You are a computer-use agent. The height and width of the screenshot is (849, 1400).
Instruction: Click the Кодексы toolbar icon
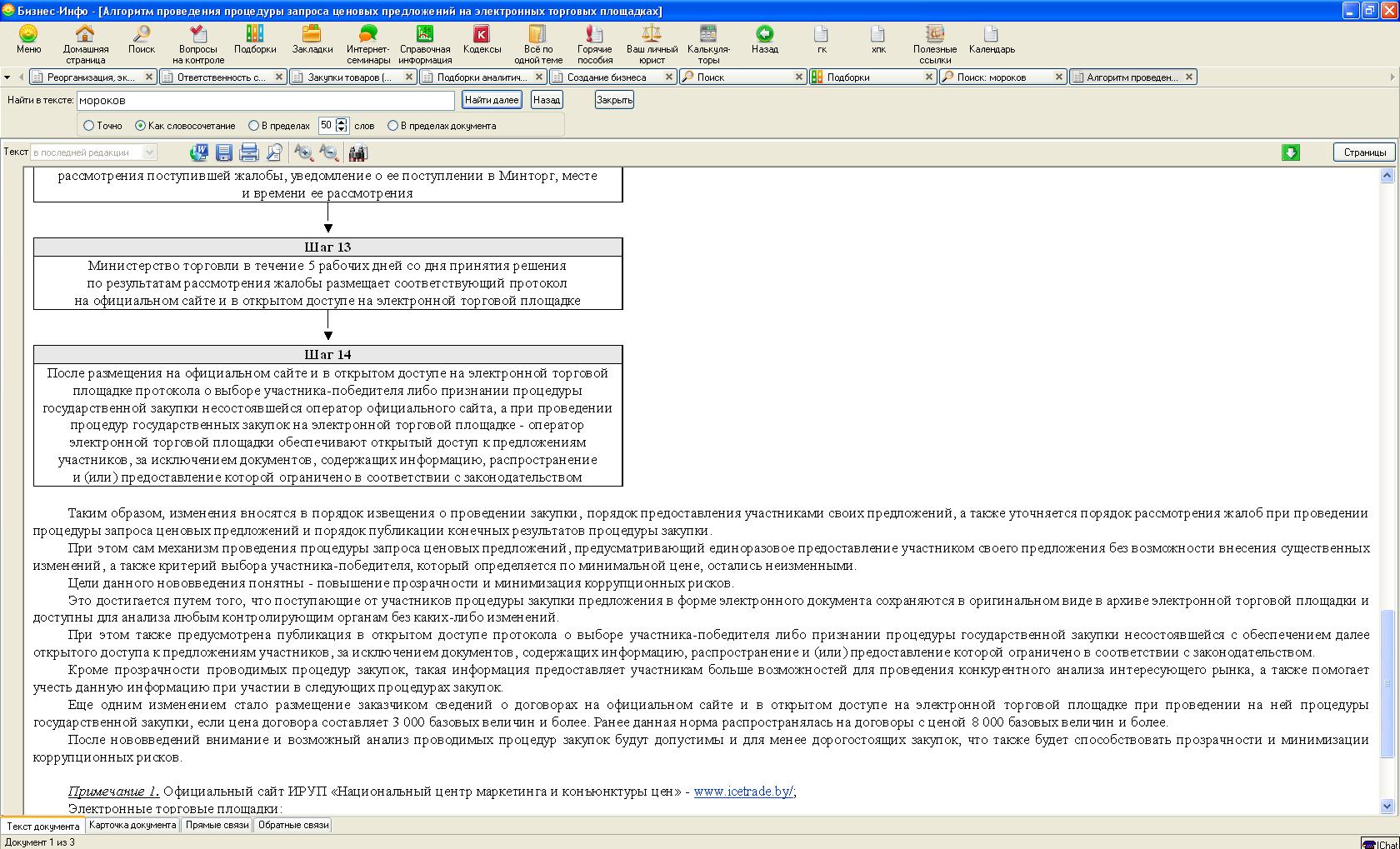(482, 34)
